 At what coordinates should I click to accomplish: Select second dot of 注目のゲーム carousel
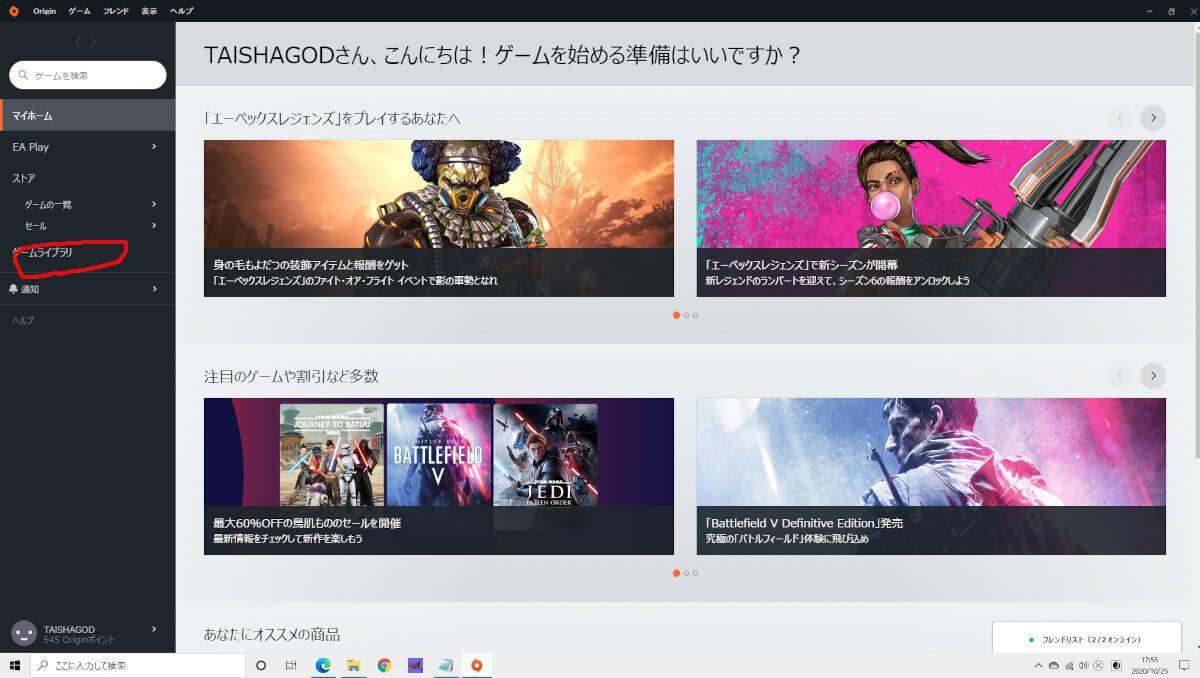pyautogui.click(x=686, y=573)
